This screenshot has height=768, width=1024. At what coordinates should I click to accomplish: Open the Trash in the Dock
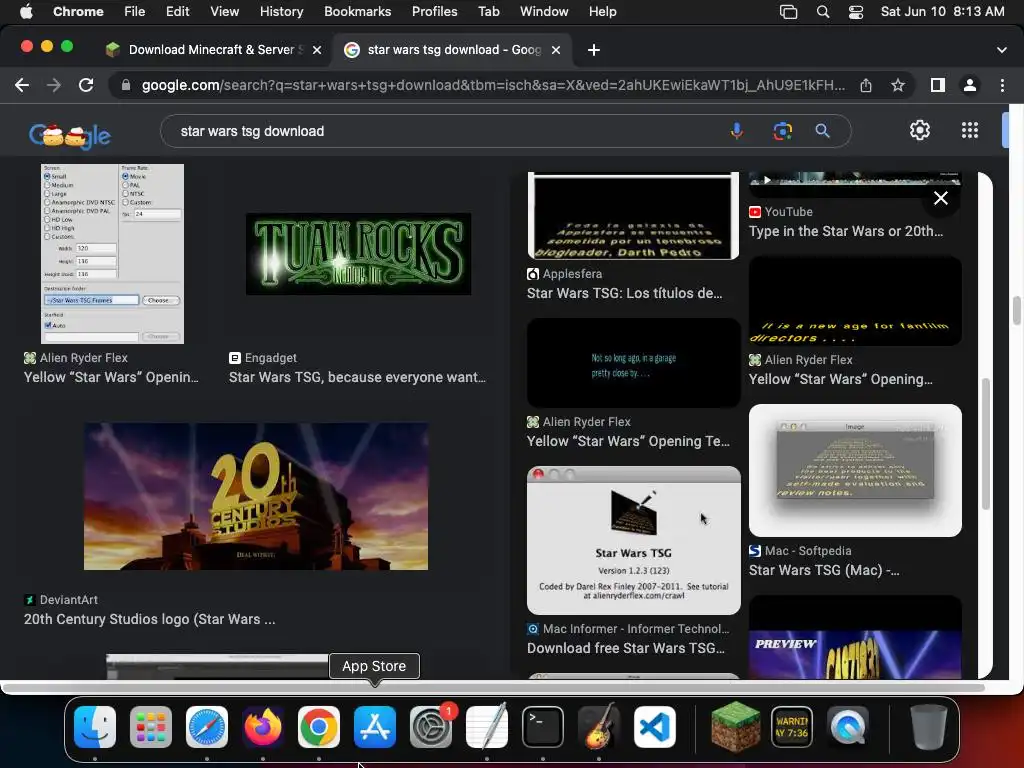point(929,727)
